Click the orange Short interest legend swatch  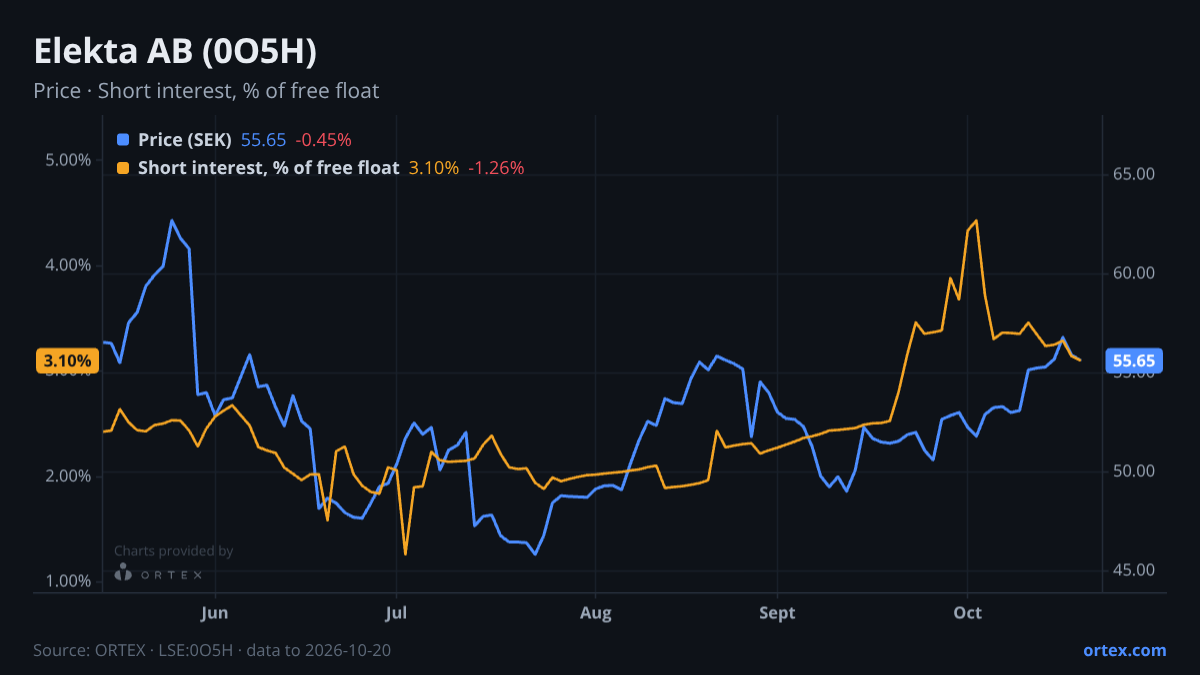(123, 168)
